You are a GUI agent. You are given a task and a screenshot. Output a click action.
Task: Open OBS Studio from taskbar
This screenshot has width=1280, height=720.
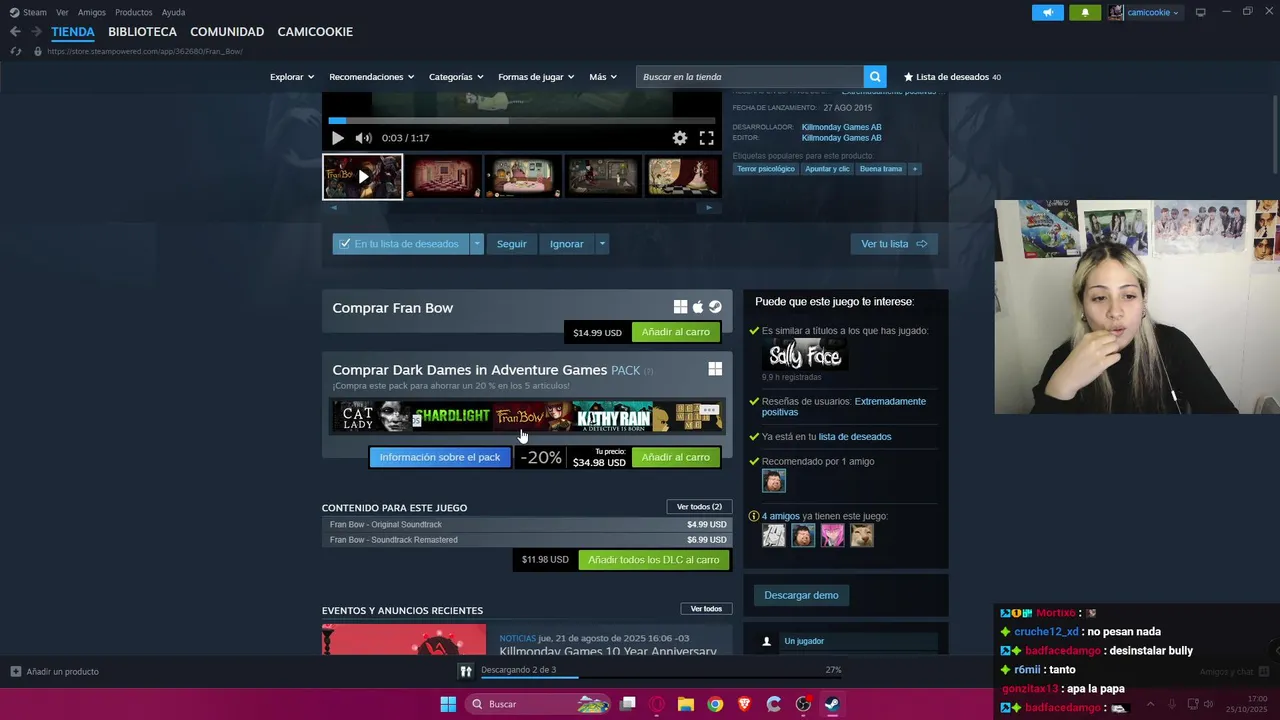click(803, 704)
